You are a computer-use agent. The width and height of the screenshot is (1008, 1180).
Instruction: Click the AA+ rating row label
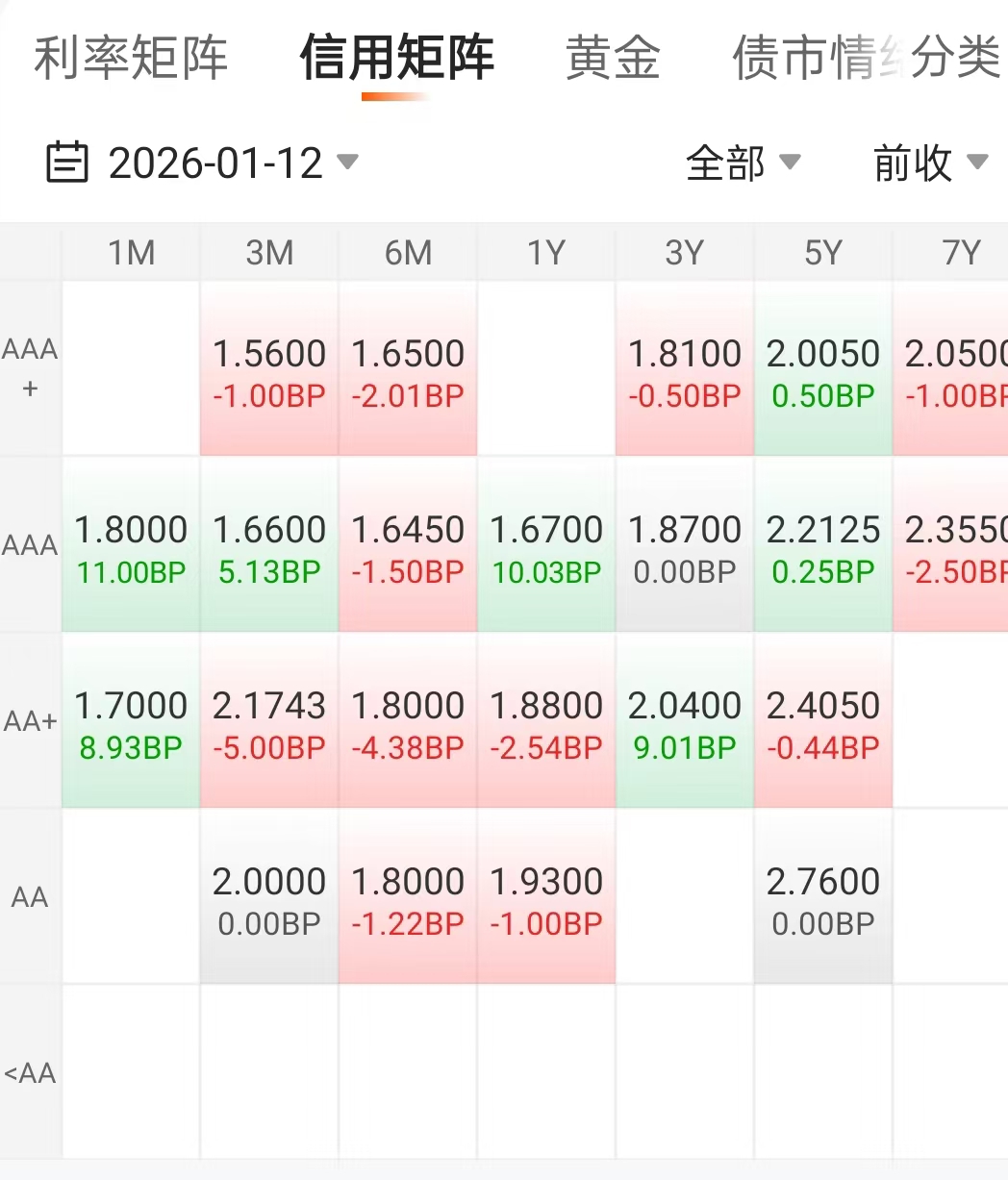tap(30, 721)
